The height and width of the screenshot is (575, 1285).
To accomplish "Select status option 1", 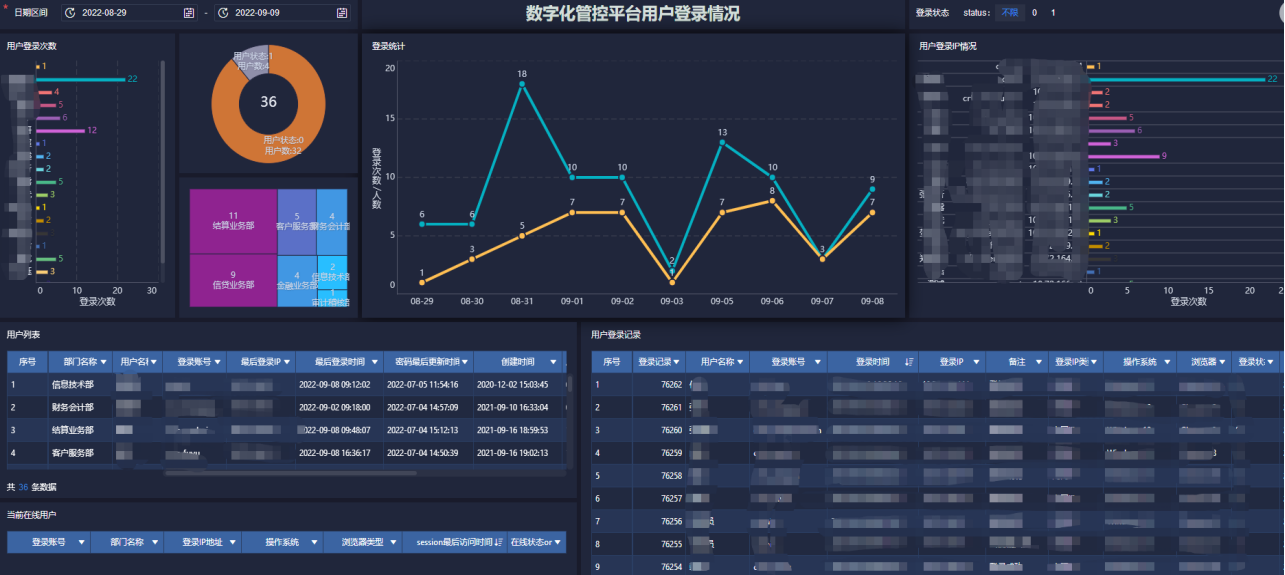I will pyautogui.click(x=1053, y=13).
